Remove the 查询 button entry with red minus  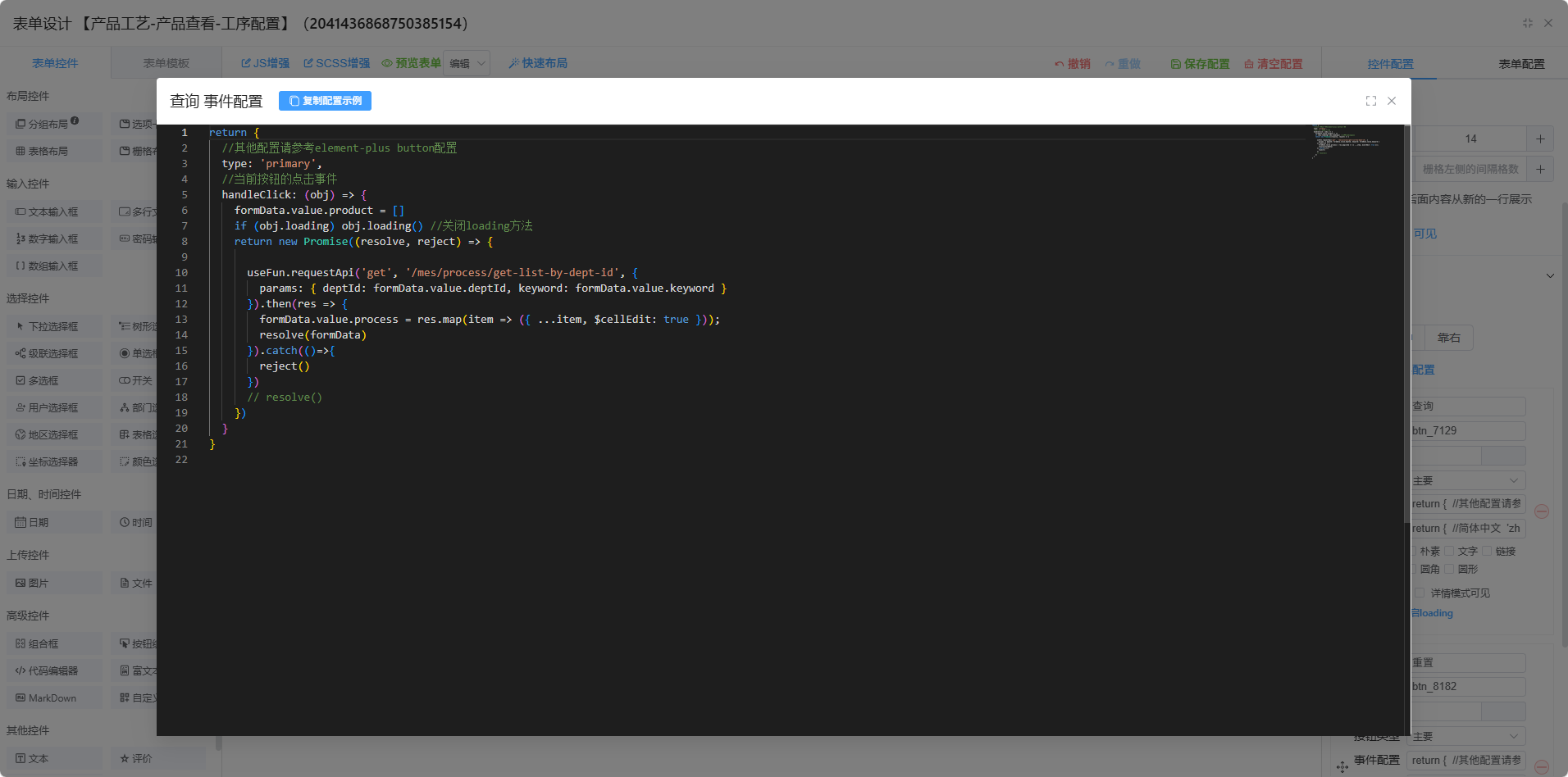click(1542, 511)
